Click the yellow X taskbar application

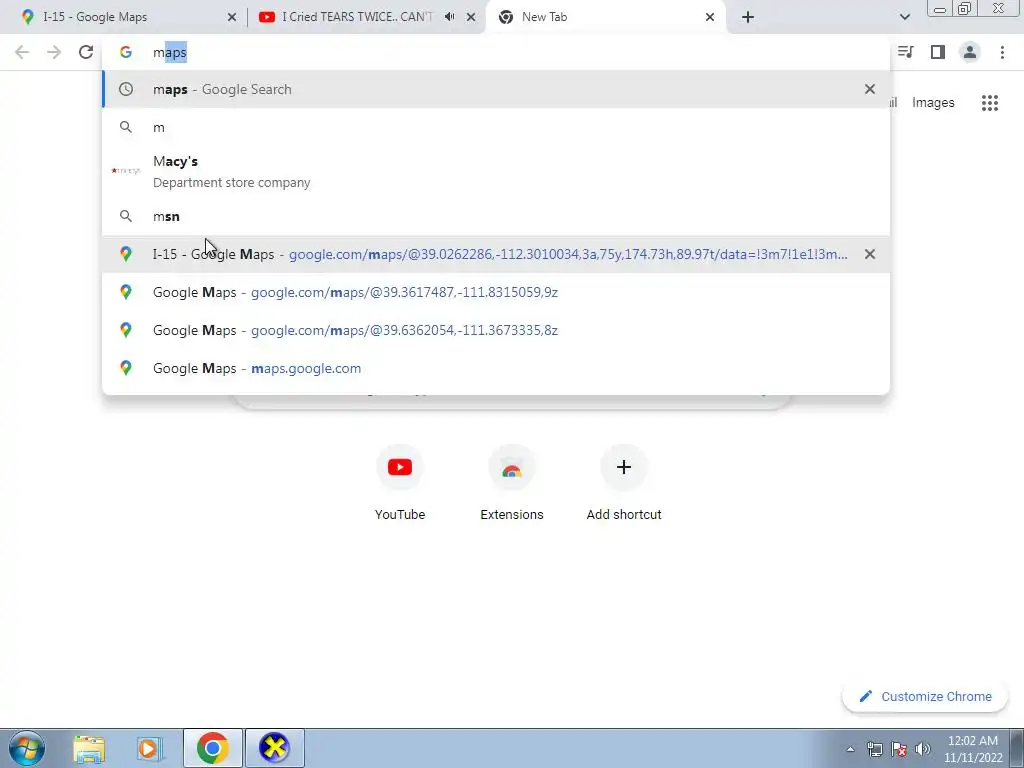274,748
